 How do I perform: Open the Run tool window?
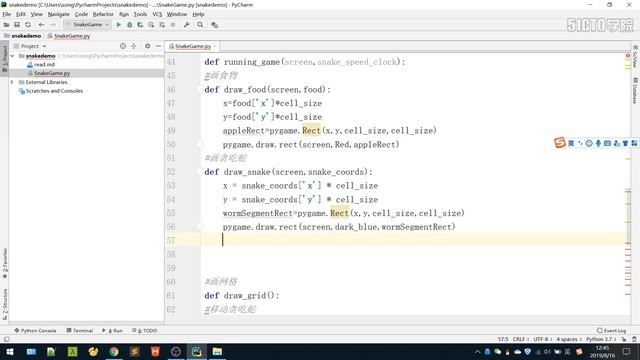pyautogui.click(x=113, y=330)
